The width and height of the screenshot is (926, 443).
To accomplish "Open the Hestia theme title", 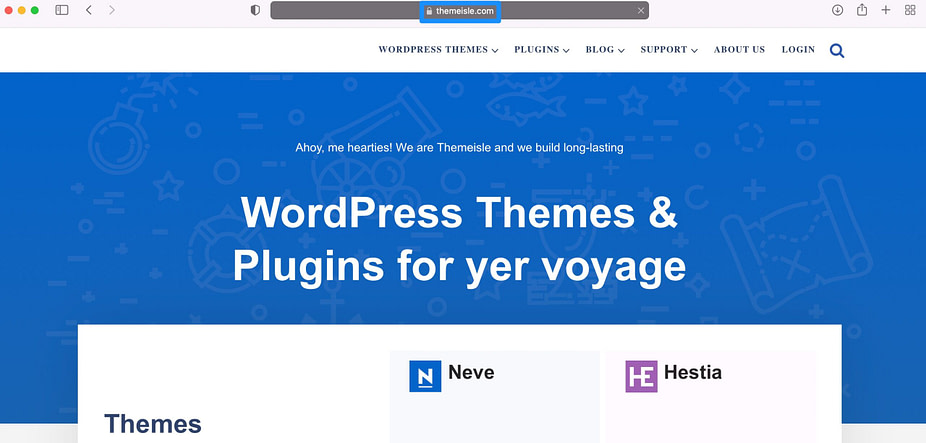I will click(x=693, y=372).
